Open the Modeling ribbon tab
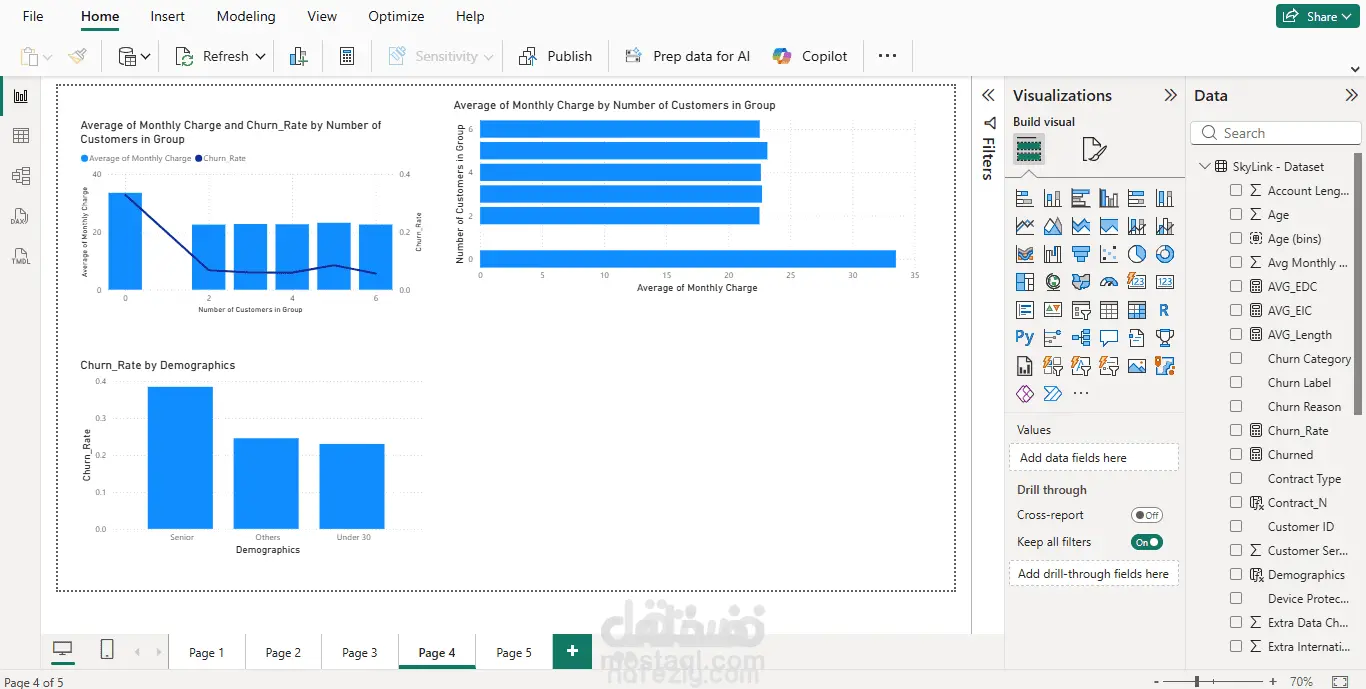Screen dimensions: 1366x689 [246, 16]
